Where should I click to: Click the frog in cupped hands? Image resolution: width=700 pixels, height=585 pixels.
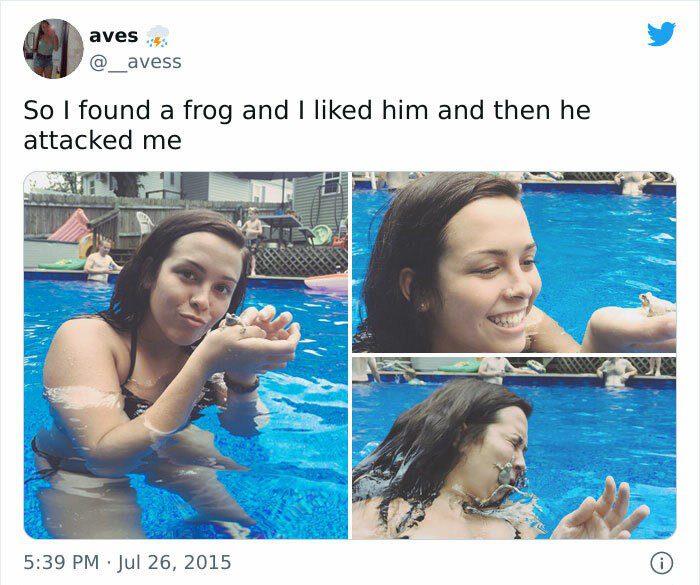click(x=234, y=323)
